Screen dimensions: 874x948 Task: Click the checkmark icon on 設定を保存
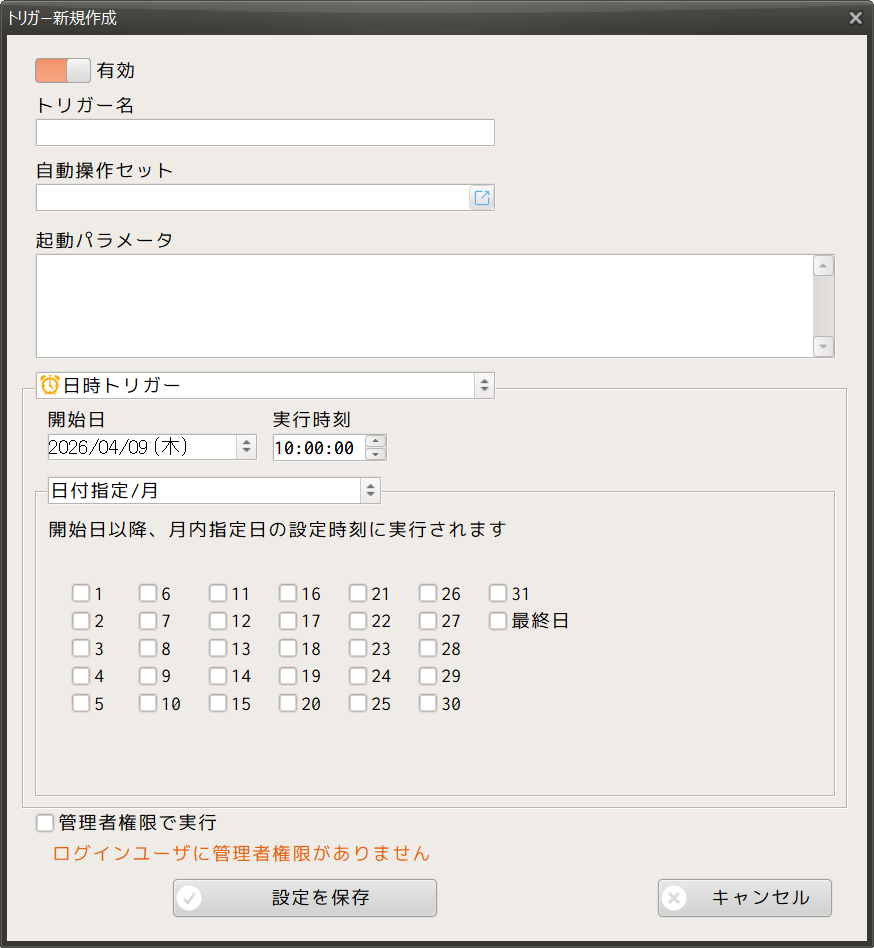coord(189,898)
